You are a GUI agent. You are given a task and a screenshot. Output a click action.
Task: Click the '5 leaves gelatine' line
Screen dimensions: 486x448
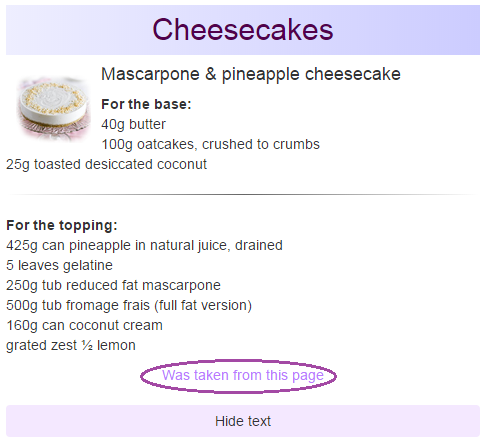(59, 265)
